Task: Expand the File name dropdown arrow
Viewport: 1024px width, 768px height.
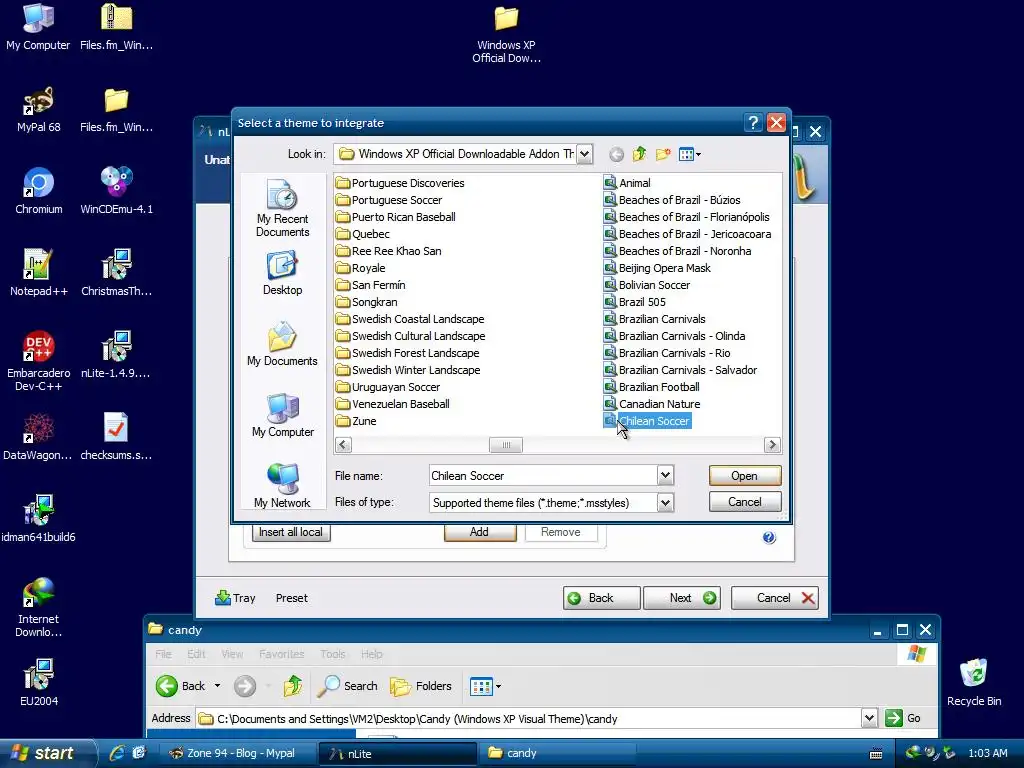Action: click(x=665, y=475)
